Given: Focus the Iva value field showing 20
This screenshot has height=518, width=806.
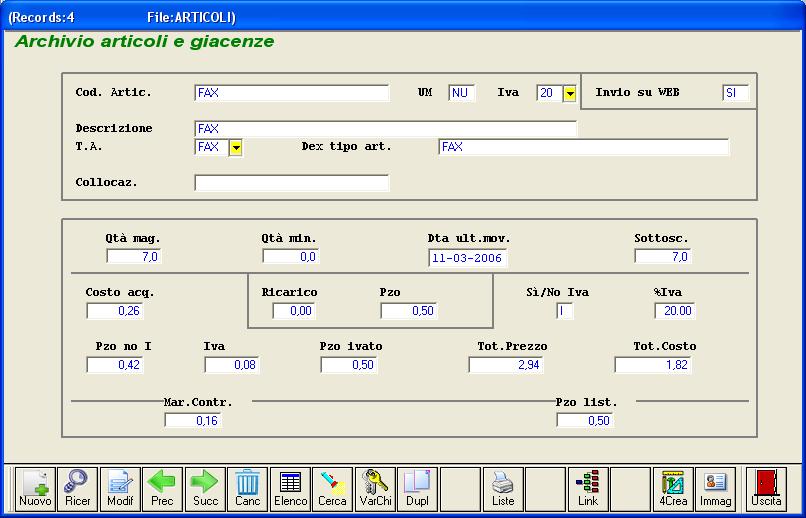Looking at the screenshot, I should click(549, 93).
